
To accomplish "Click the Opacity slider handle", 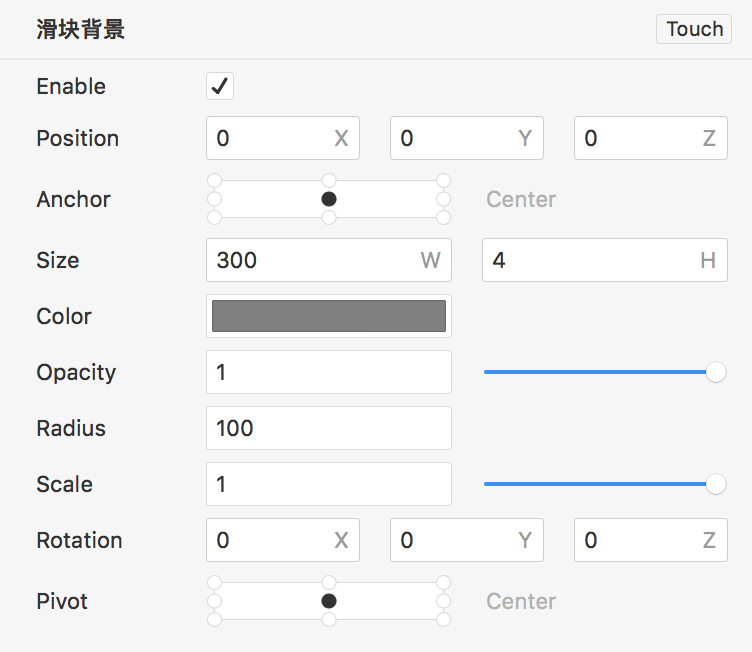I will [x=716, y=372].
